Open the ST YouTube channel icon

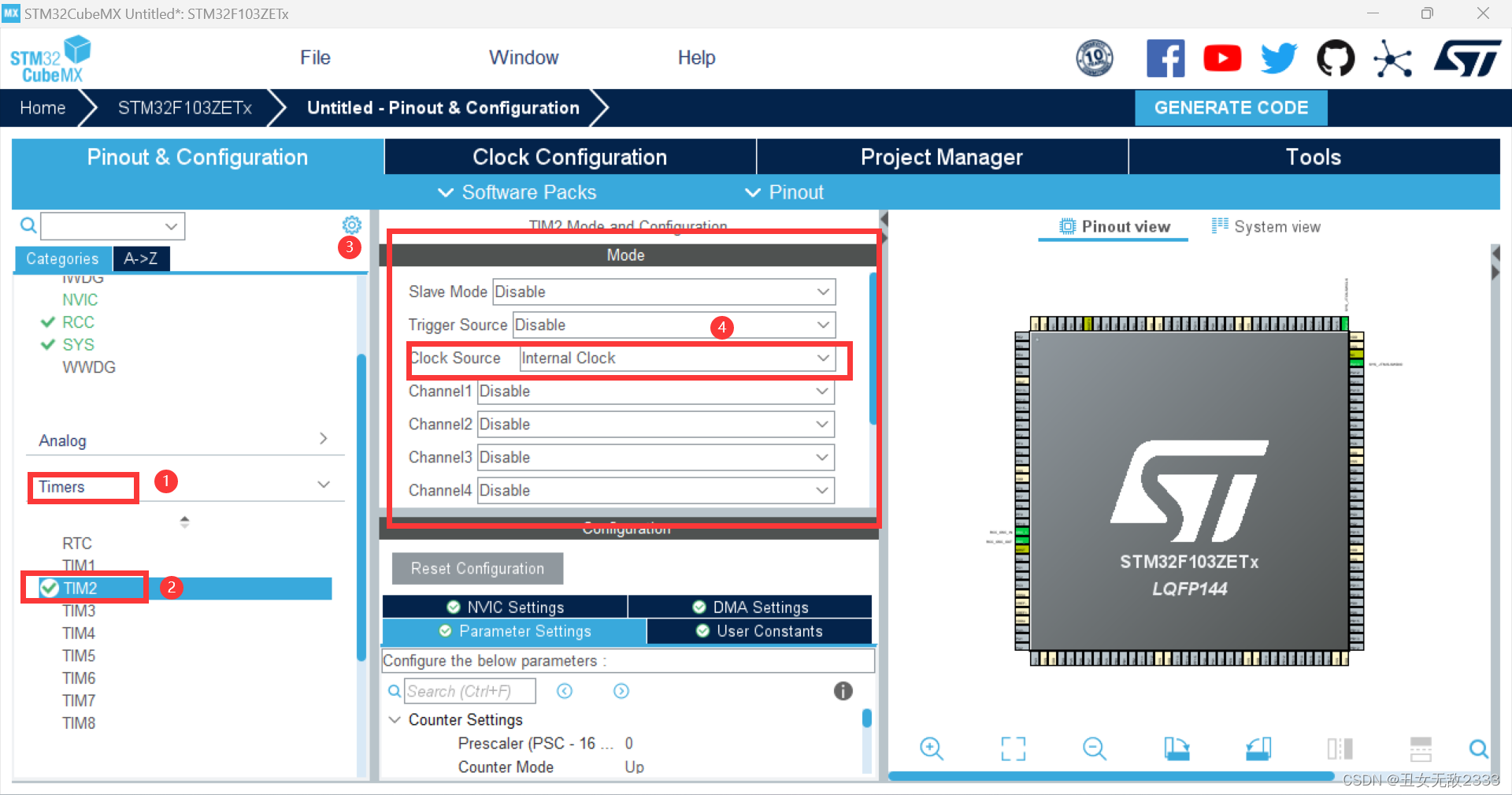point(1222,58)
